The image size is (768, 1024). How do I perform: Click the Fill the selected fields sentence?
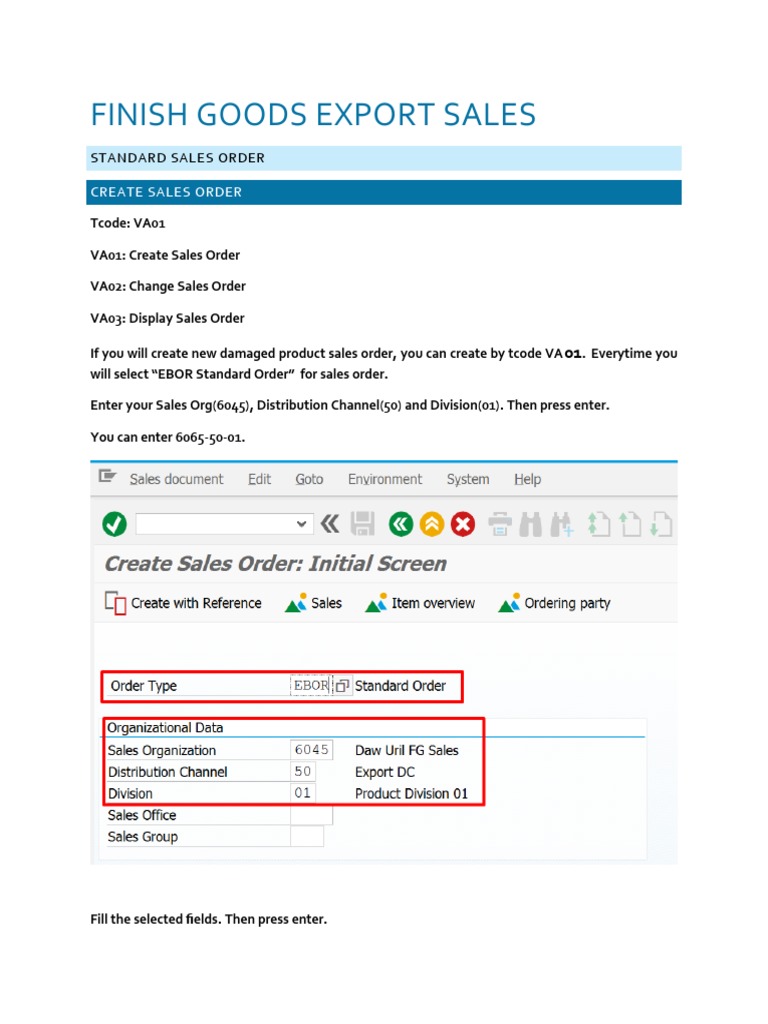click(208, 919)
